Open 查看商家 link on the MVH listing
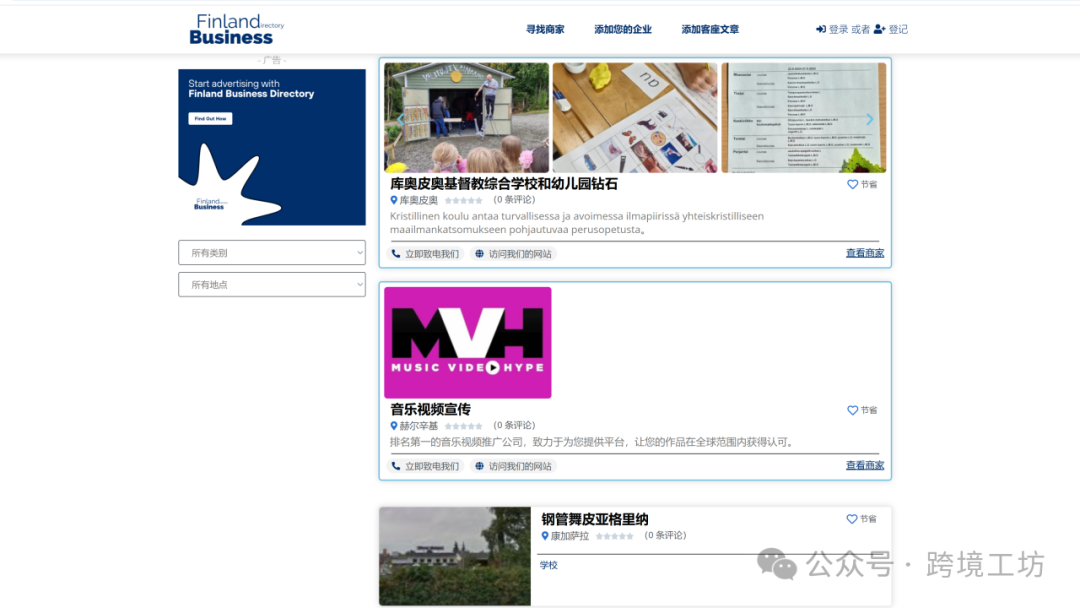 [863, 465]
